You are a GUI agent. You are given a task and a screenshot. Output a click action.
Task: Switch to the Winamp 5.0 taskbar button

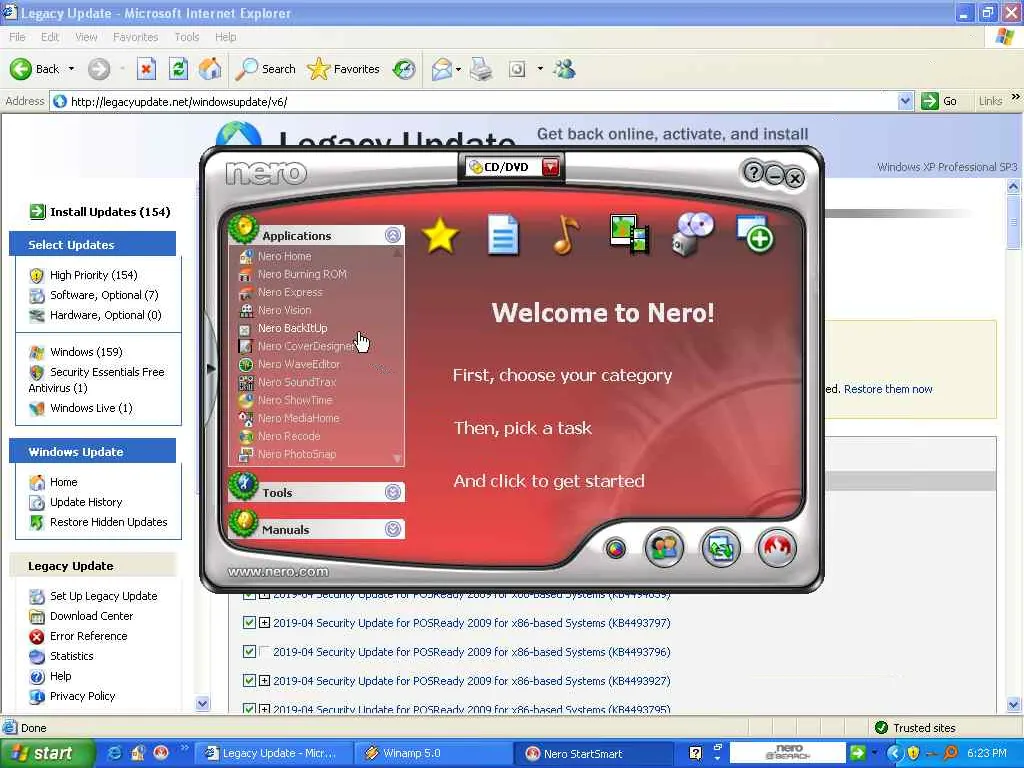click(x=431, y=753)
